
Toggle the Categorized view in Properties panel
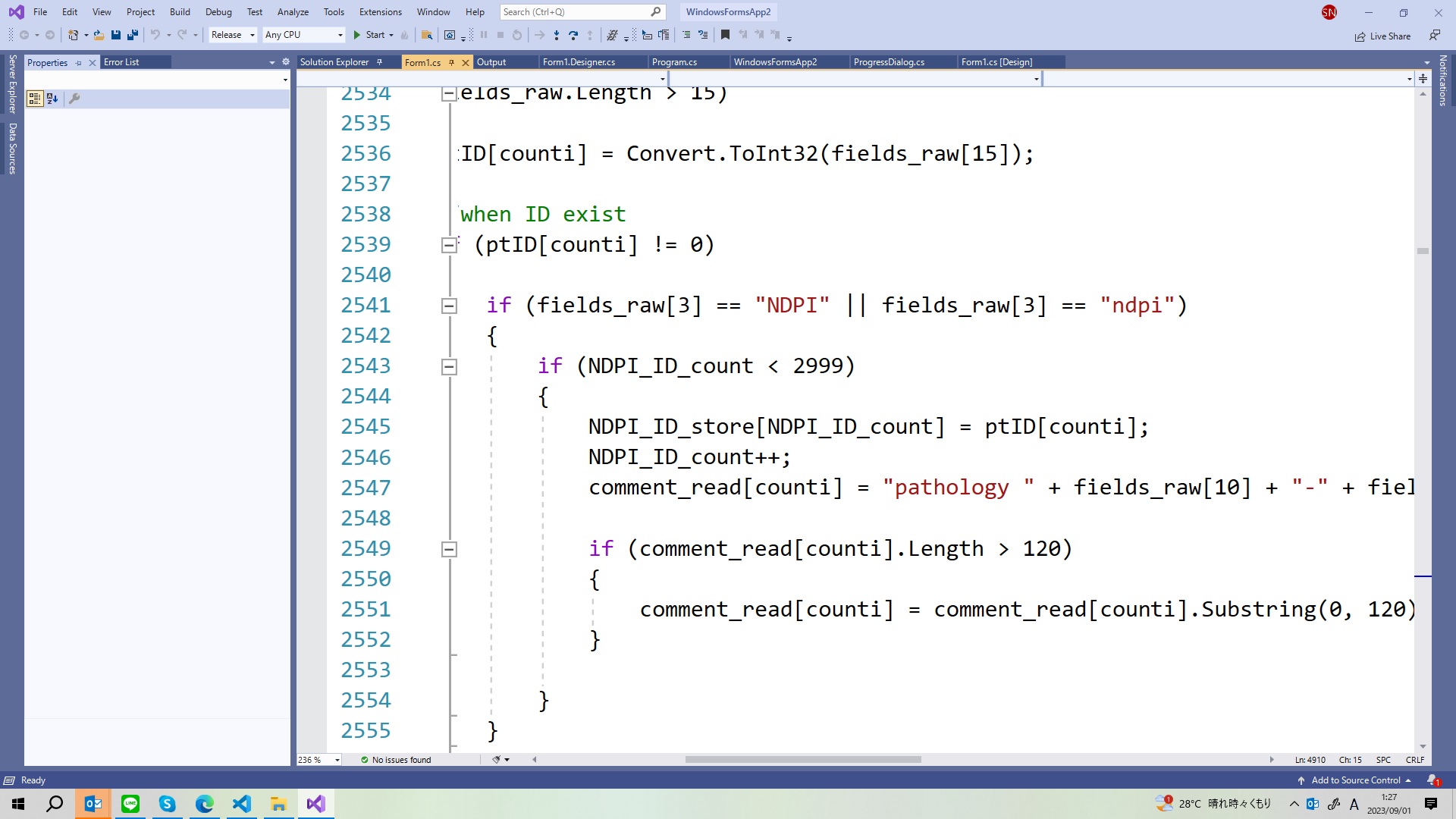point(34,98)
